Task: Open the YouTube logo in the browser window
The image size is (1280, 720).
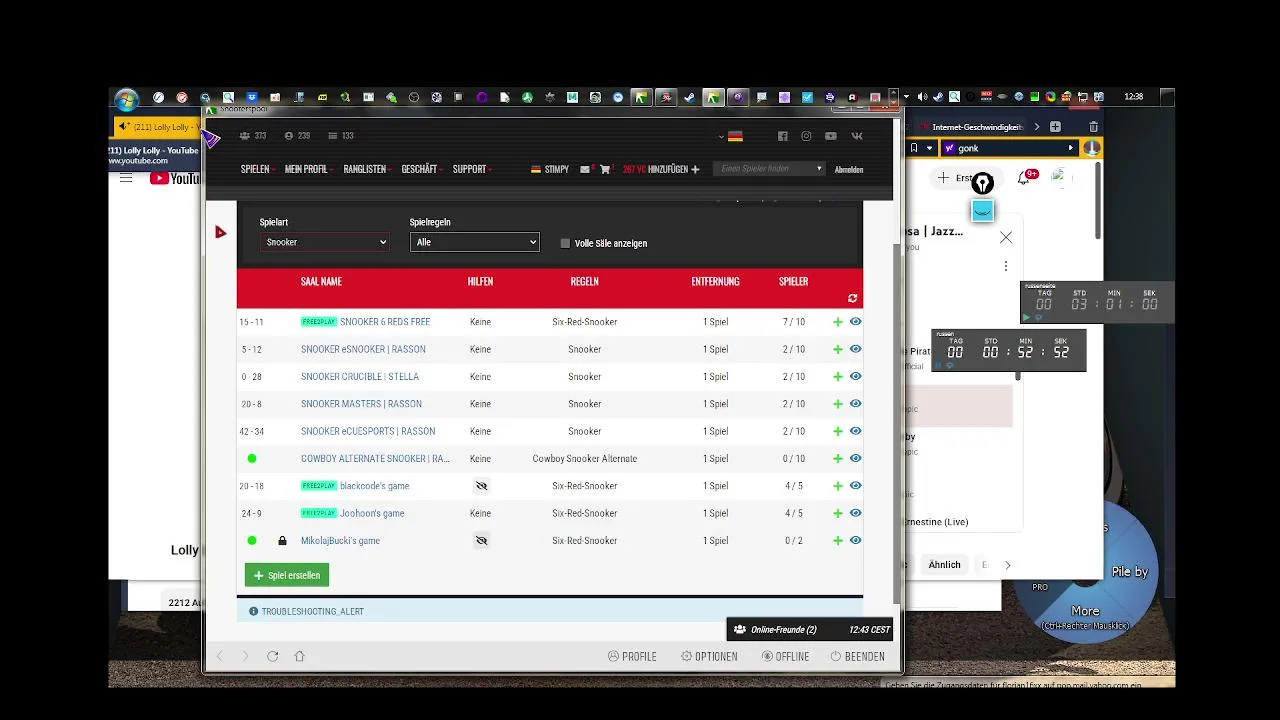Action: pos(175,178)
